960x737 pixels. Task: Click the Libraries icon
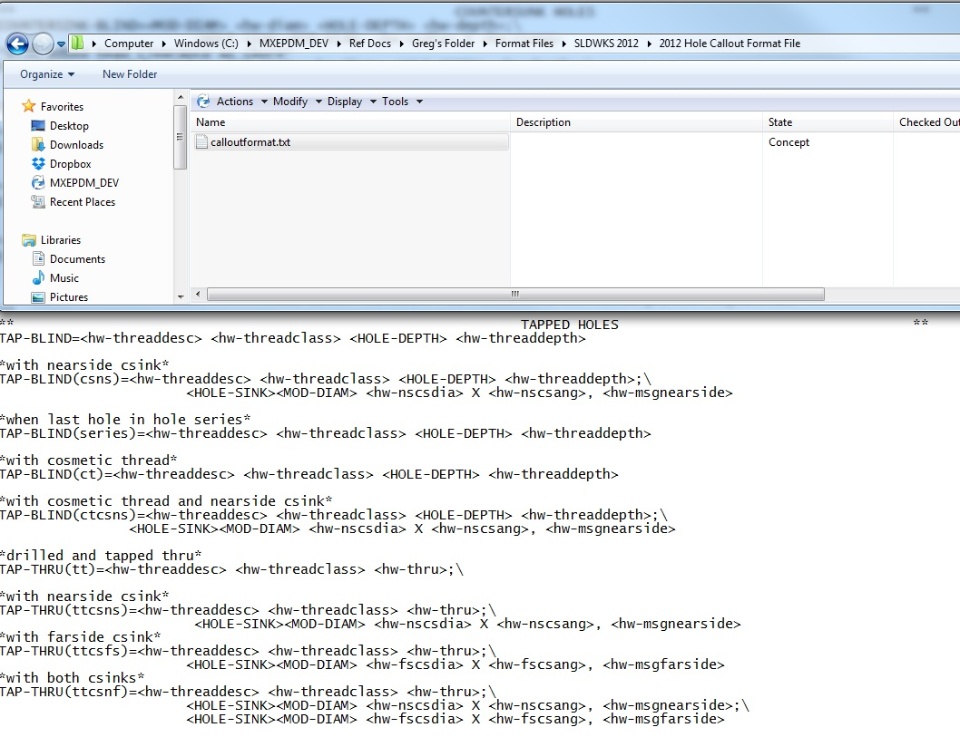point(28,240)
